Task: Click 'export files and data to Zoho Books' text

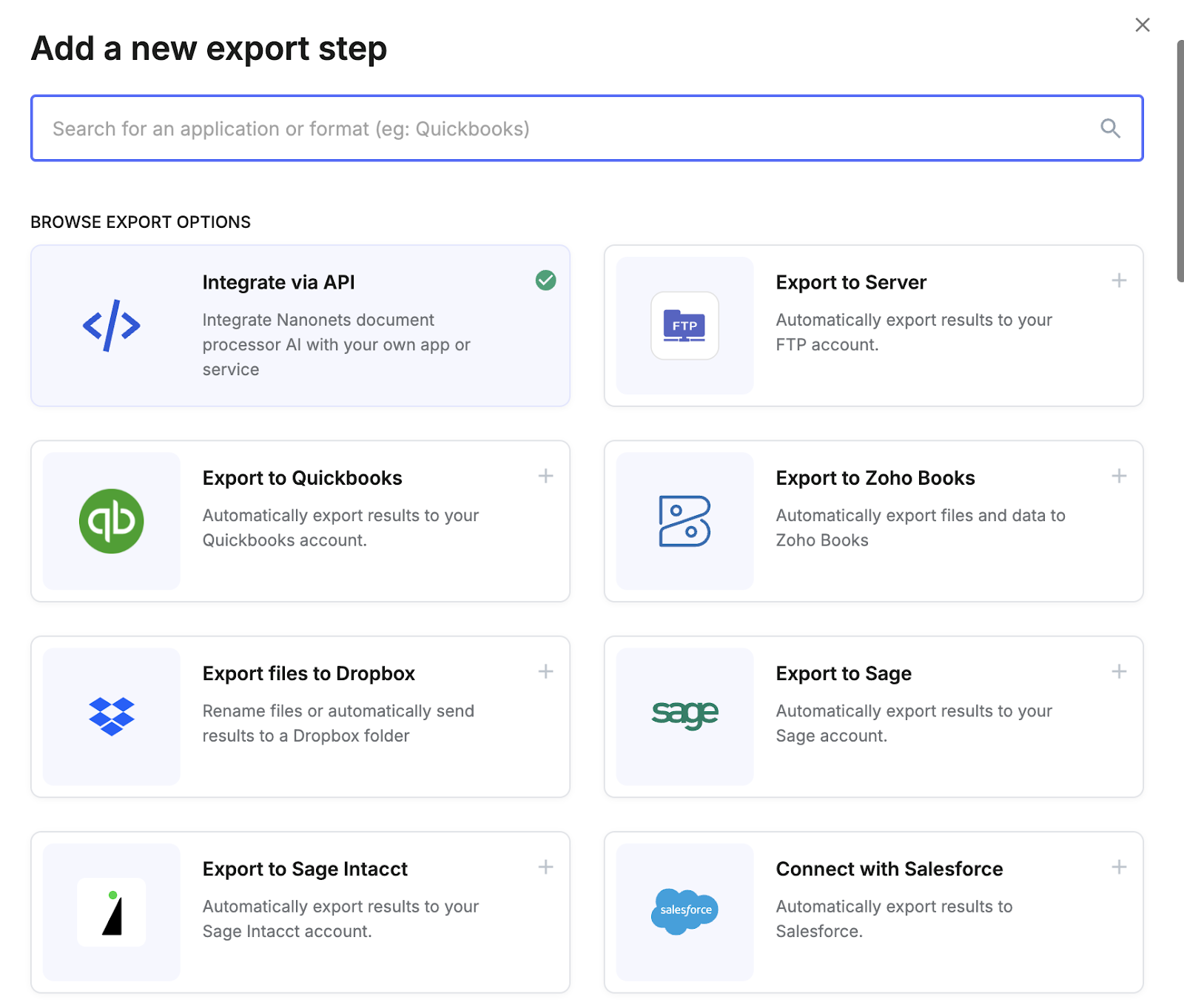Action: coord(921,528)
